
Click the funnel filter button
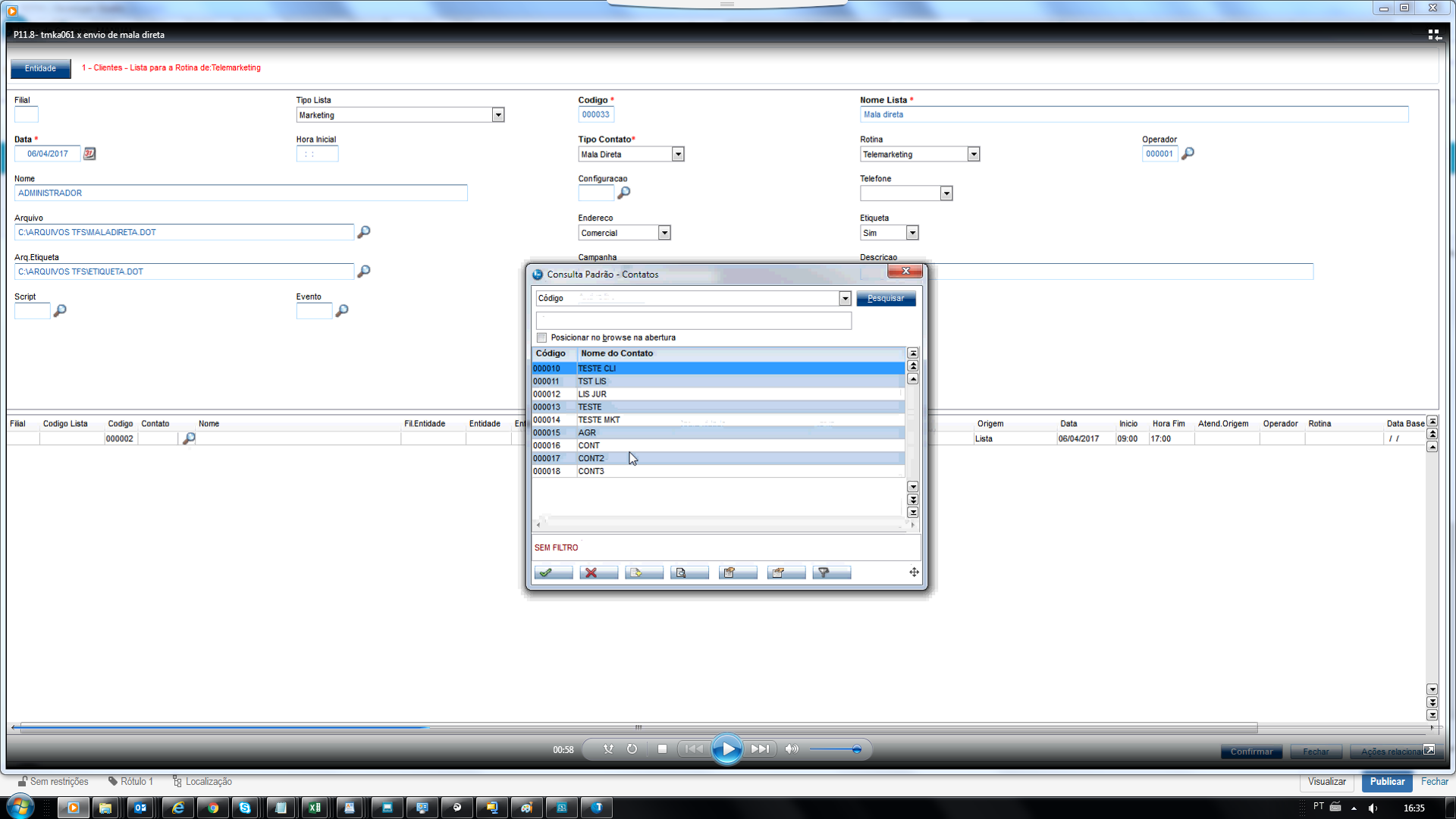pos(830,573)
